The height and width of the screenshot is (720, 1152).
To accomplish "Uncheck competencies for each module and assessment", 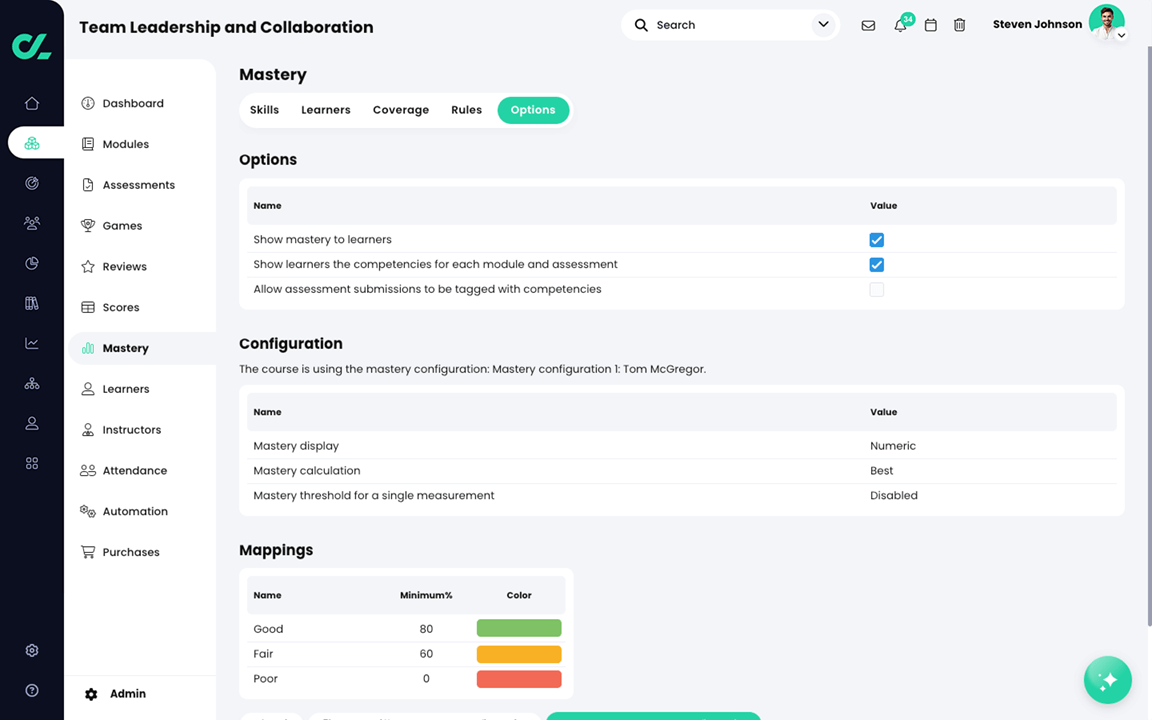I will 877,264.
